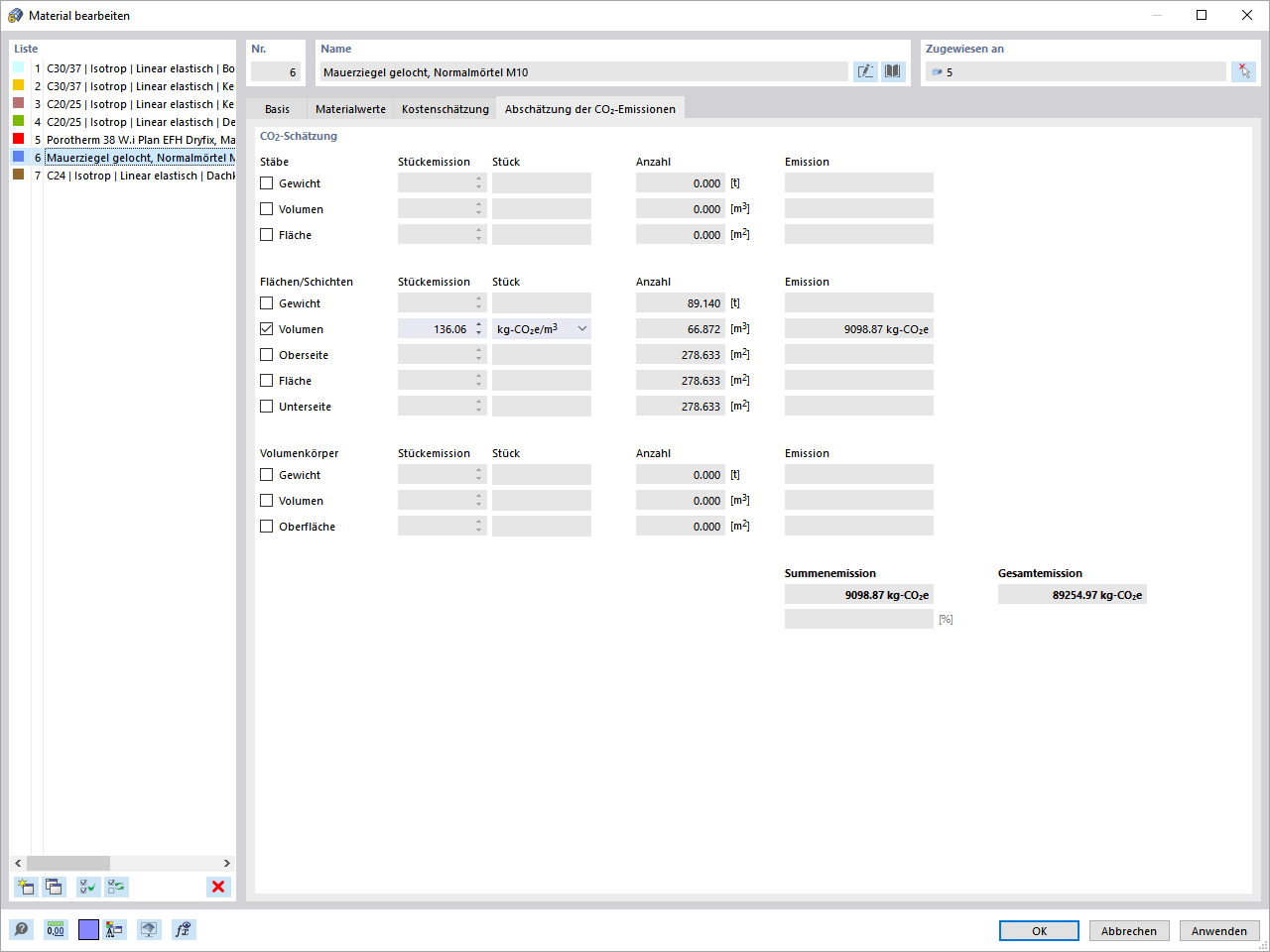Screen dimensions: 1270x952
Task: Click the pick assigned objects cursor icon
Action: point(1244,71)
